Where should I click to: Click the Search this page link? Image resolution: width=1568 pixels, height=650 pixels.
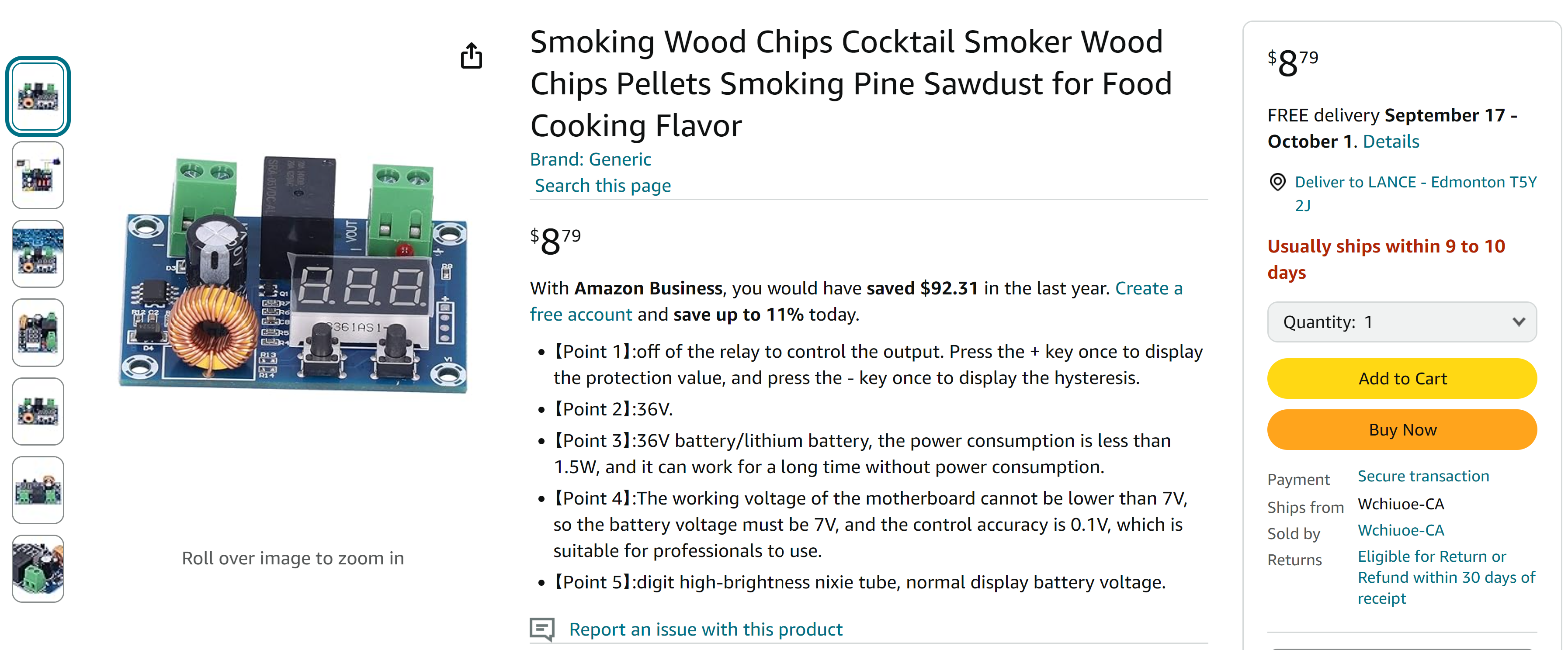(x=603, y=186)
